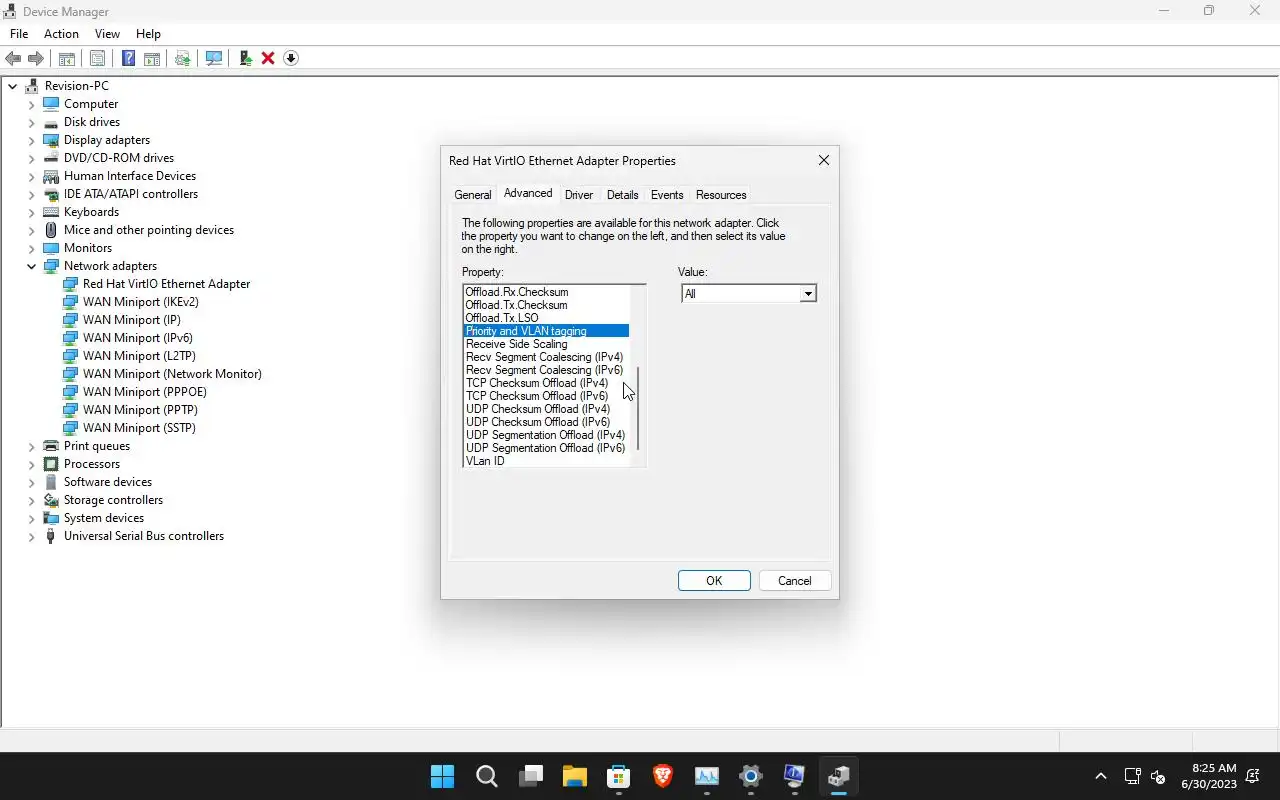Open Microsoft Store from taskbar
The image size is (1280, 800).
coord(618,776)
